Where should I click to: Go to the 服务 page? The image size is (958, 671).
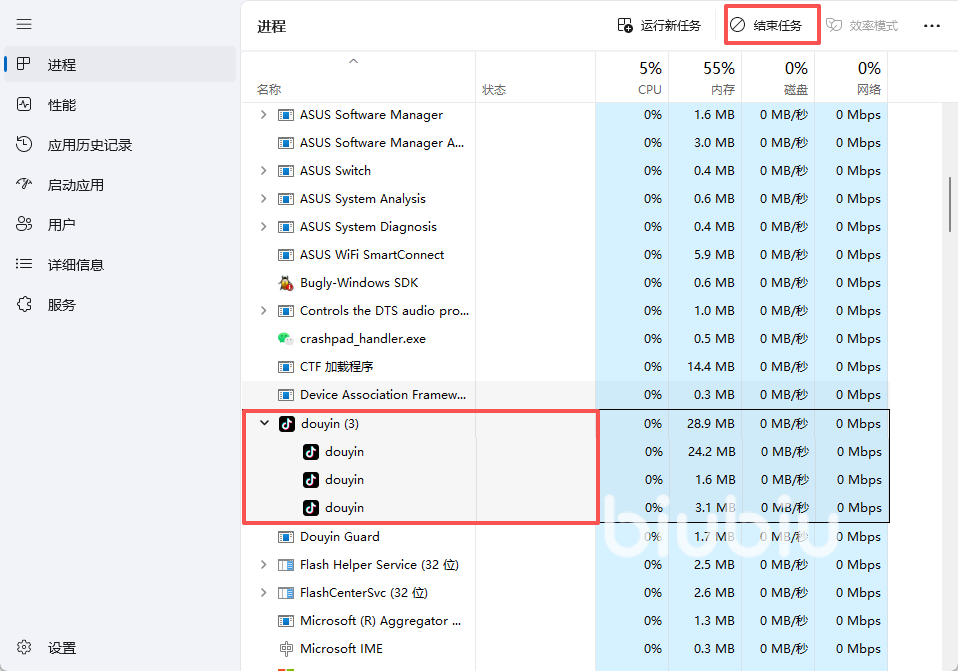(61, 305)
